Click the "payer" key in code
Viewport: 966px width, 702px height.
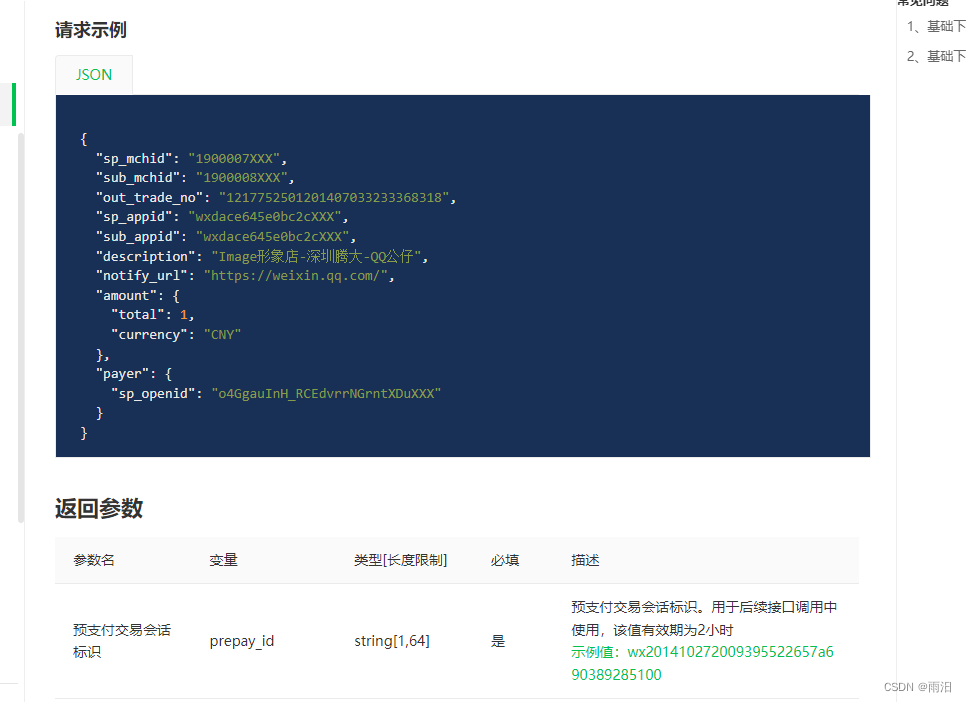(122, 373)
